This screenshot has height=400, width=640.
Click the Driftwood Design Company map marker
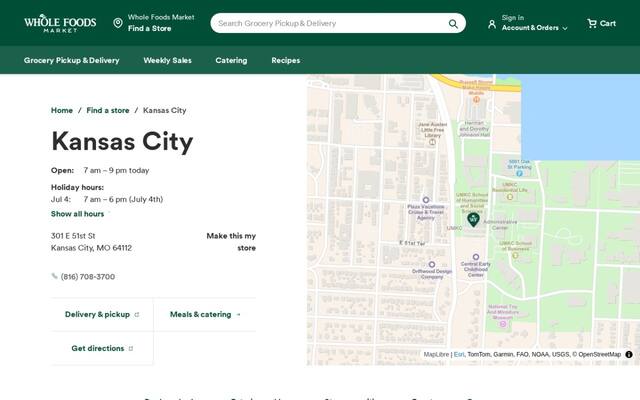click(x=432, y=264)
